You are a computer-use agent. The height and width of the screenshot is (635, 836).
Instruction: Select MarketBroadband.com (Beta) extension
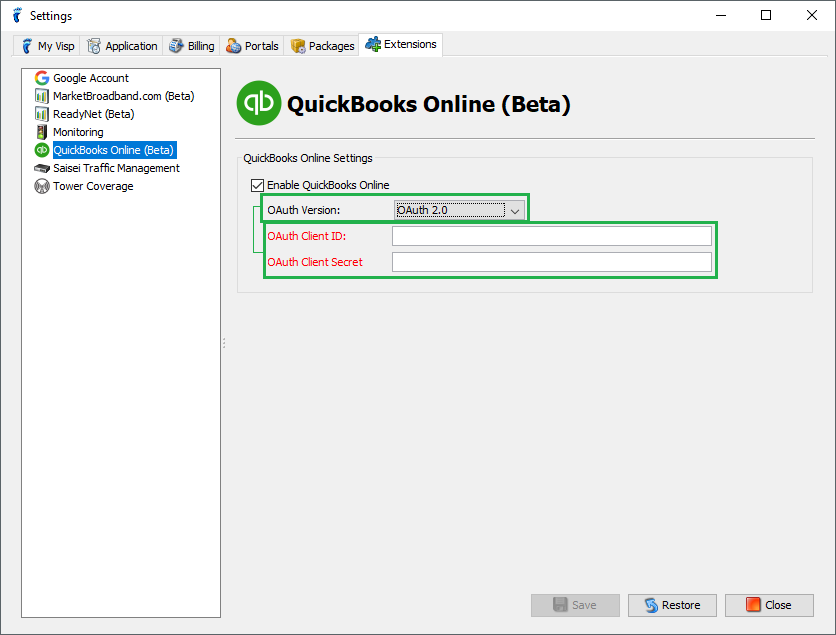pos(124,96)
